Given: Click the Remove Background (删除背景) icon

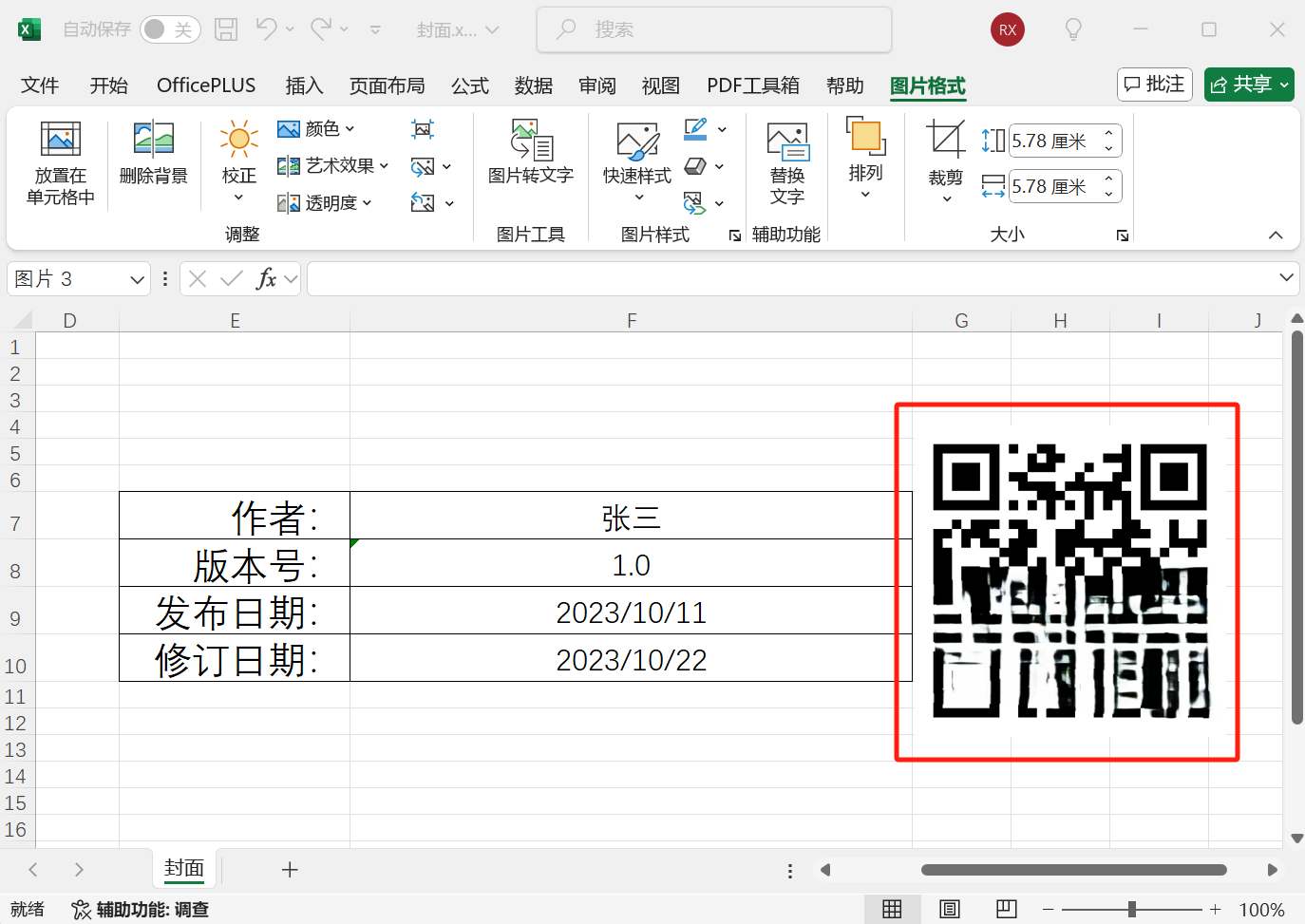Looking at the screenshot, I should tap(153, 140).
